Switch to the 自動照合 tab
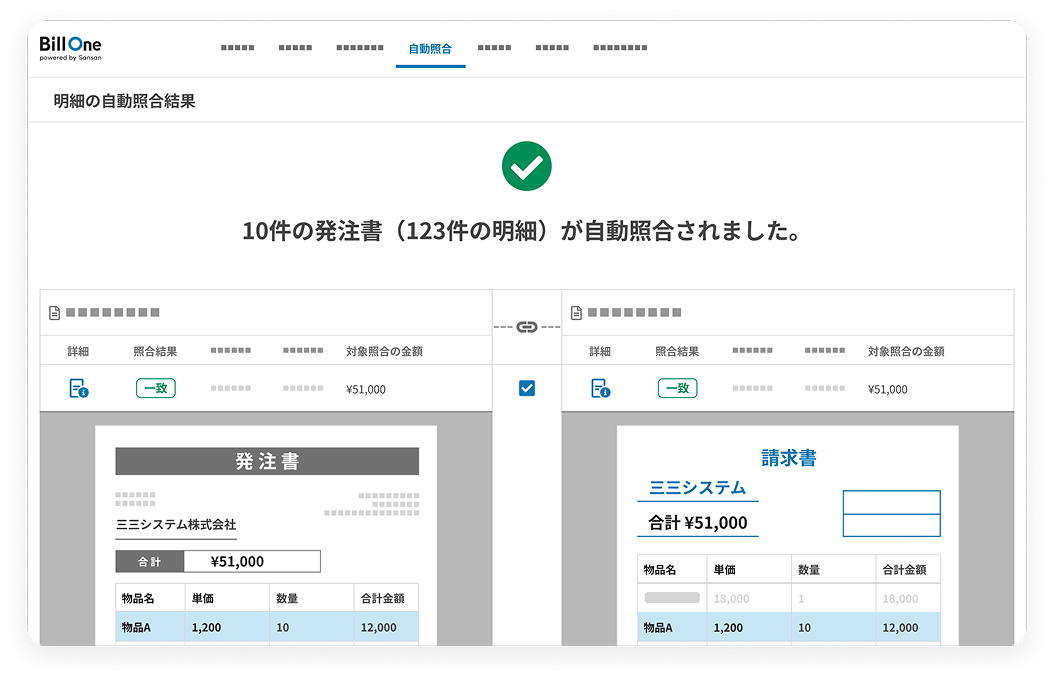 pyautogui.click(x=430, y=48)
